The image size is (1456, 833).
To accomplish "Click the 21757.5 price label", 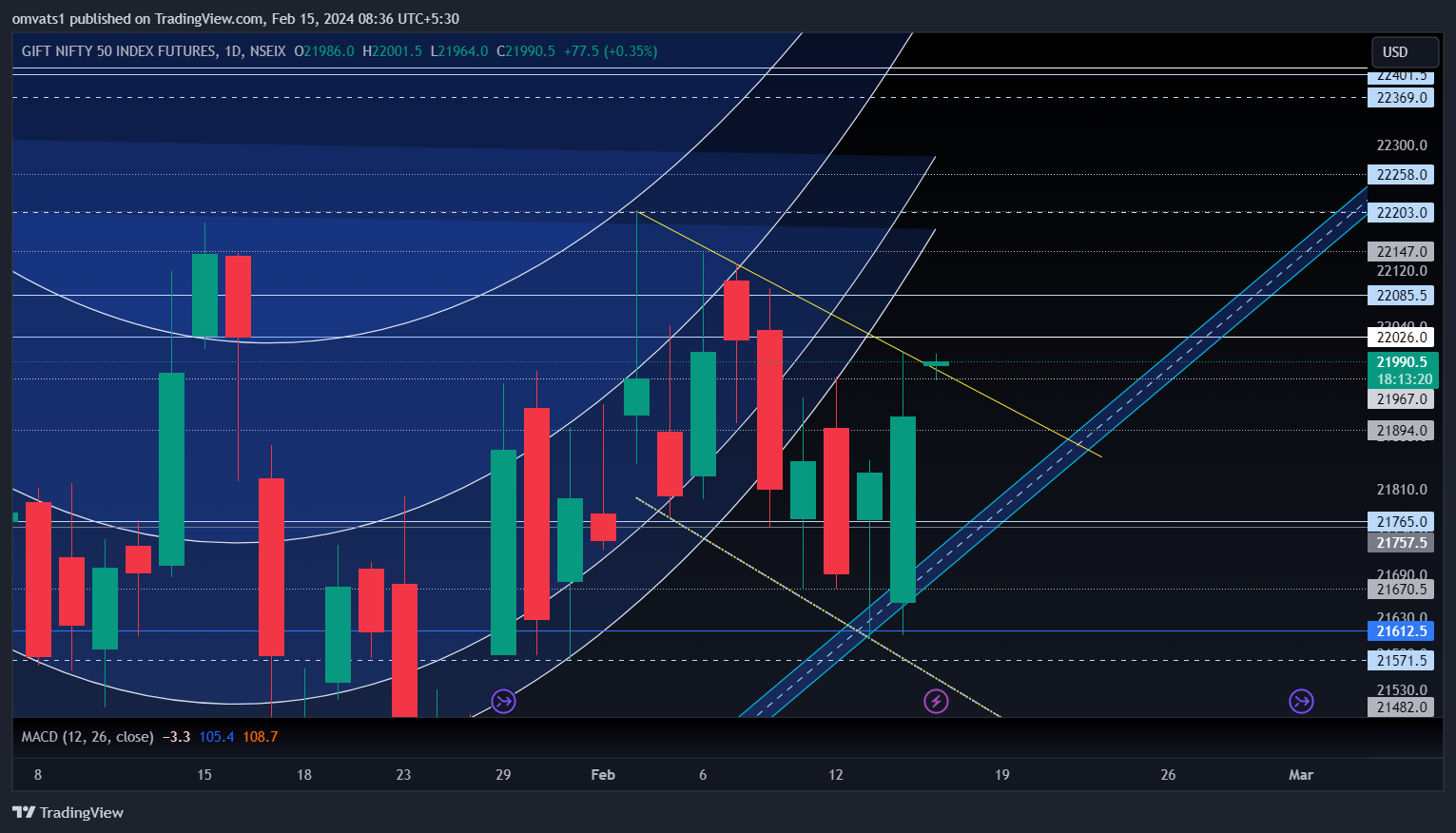I will 1401,543.
